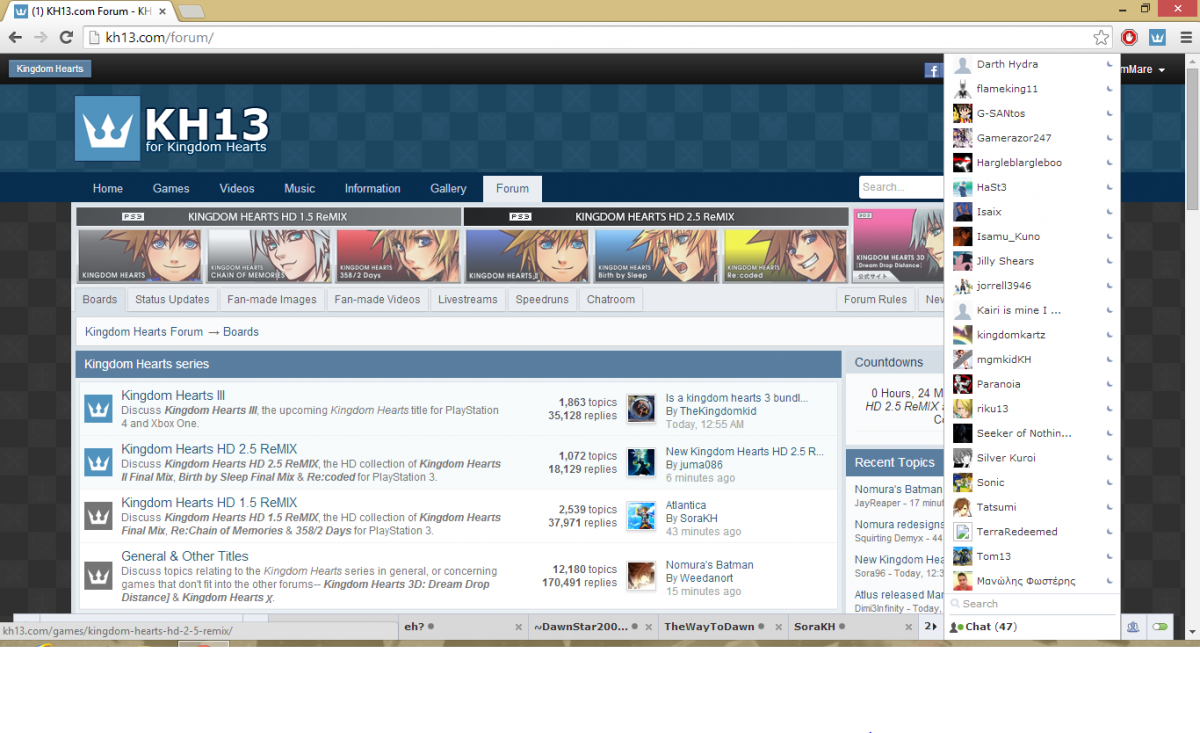The width and height of the screenshot is (1200, 733).
Task: Click TheKingdomkid's avatar in last post
Action: click(x=641, y=408)
